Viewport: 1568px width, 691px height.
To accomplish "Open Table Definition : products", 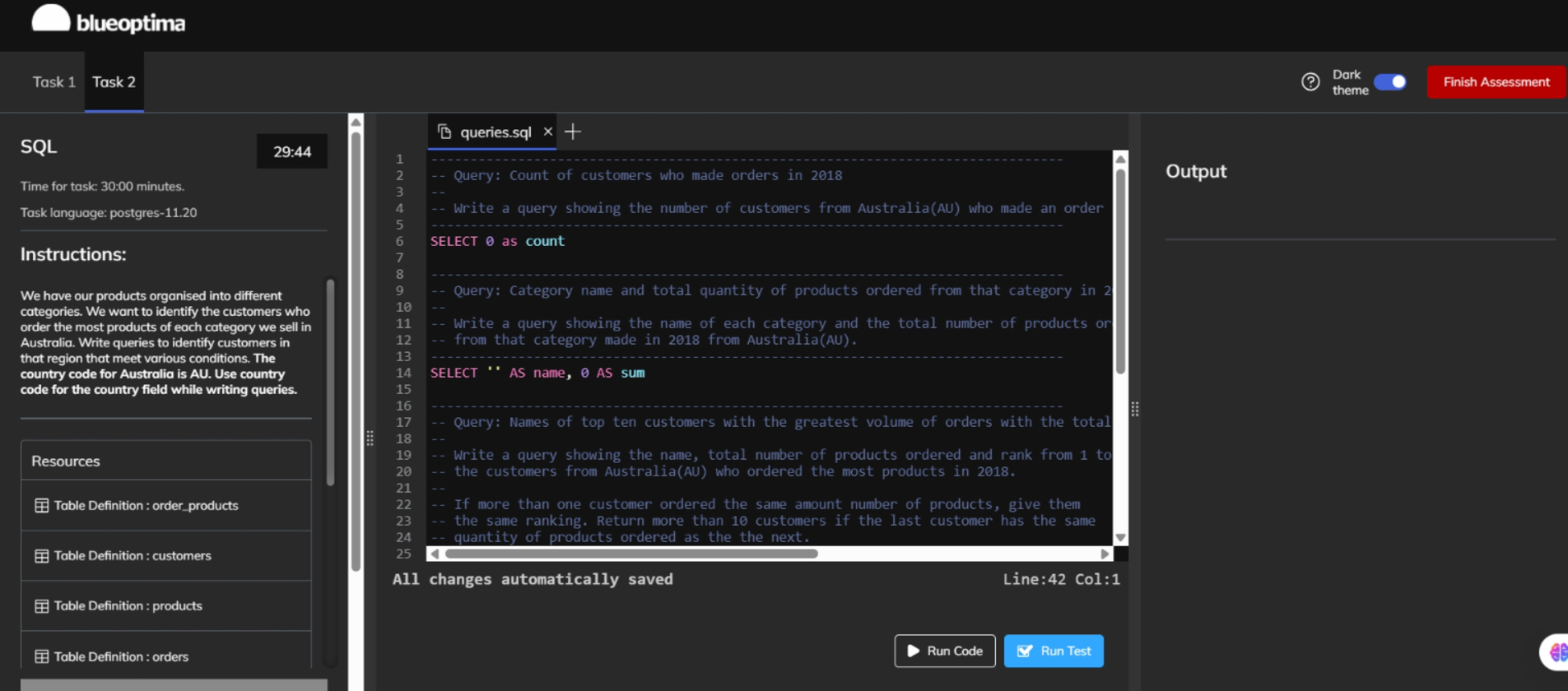I will (166, 605).
